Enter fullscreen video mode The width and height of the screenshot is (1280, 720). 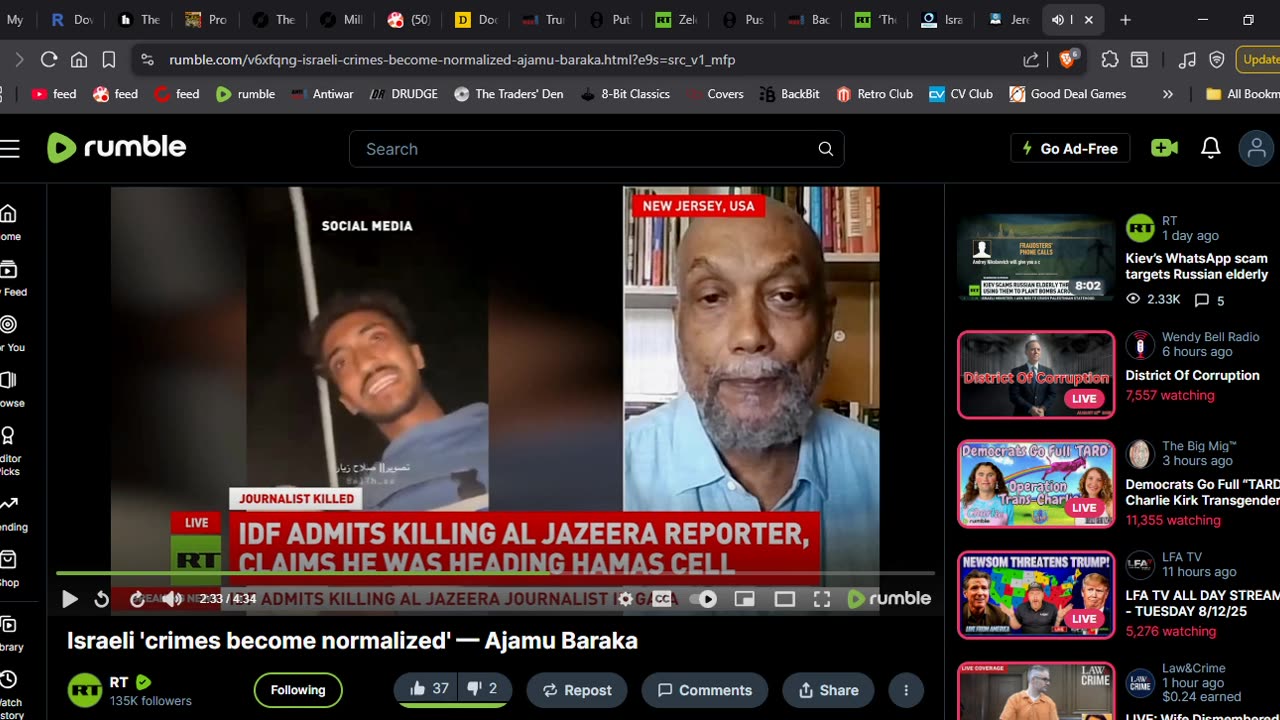[x=822, y=599]
